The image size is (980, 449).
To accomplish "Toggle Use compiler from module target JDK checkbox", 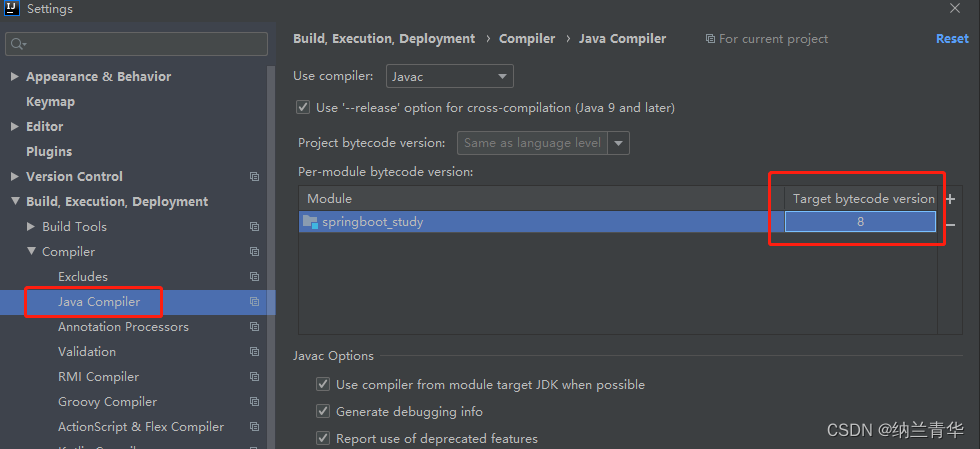I will [322, 385].
